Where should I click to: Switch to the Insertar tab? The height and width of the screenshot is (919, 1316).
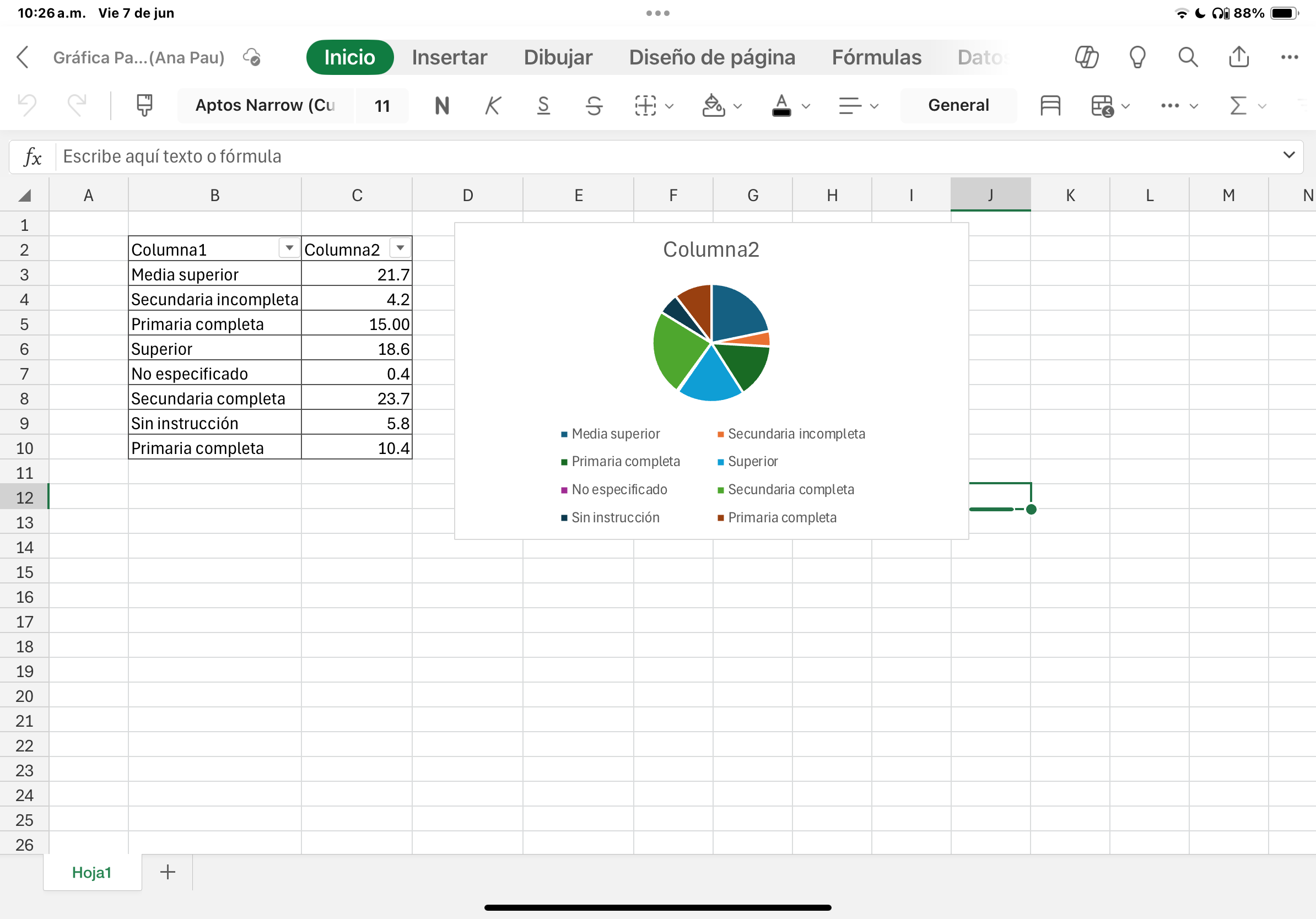449,57
